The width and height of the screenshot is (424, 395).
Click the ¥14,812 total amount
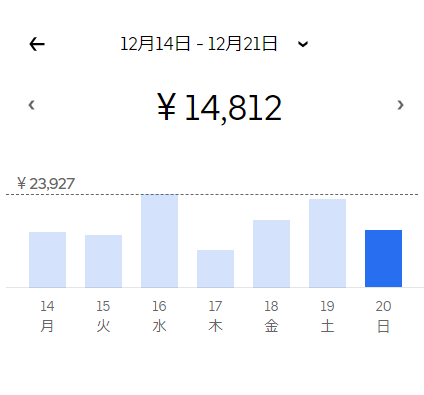coord(219,107)
